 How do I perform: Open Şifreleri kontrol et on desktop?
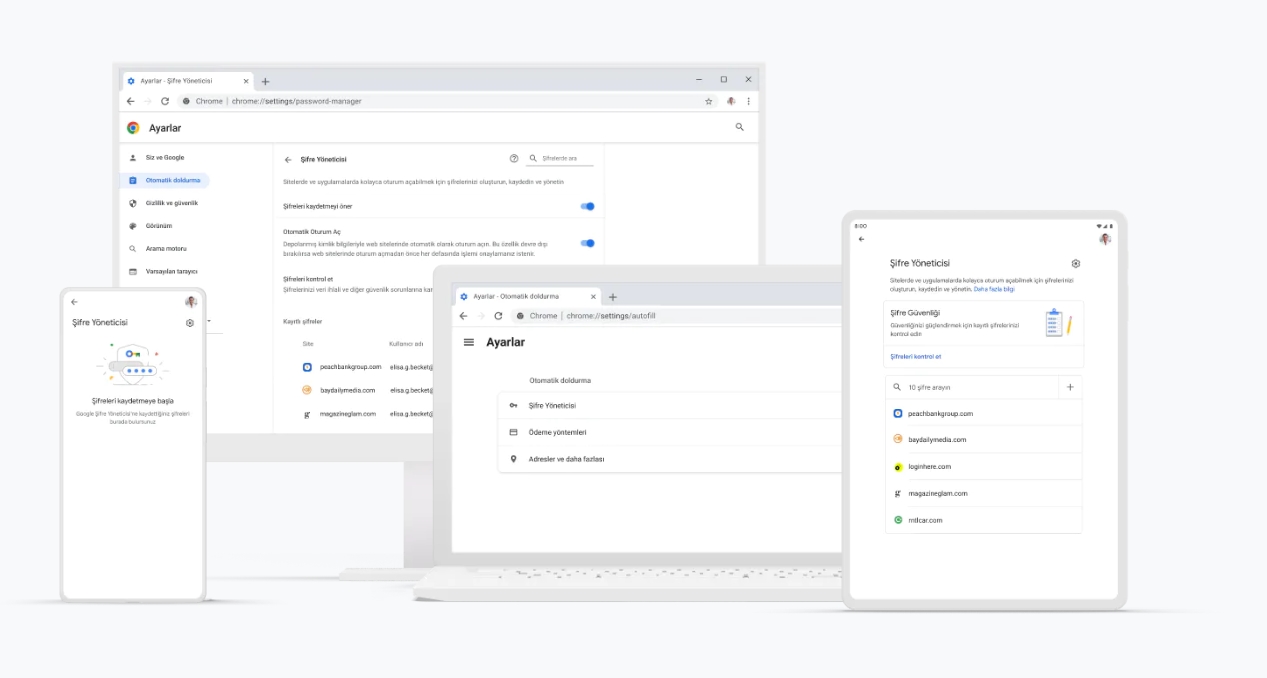pos(308,279)
